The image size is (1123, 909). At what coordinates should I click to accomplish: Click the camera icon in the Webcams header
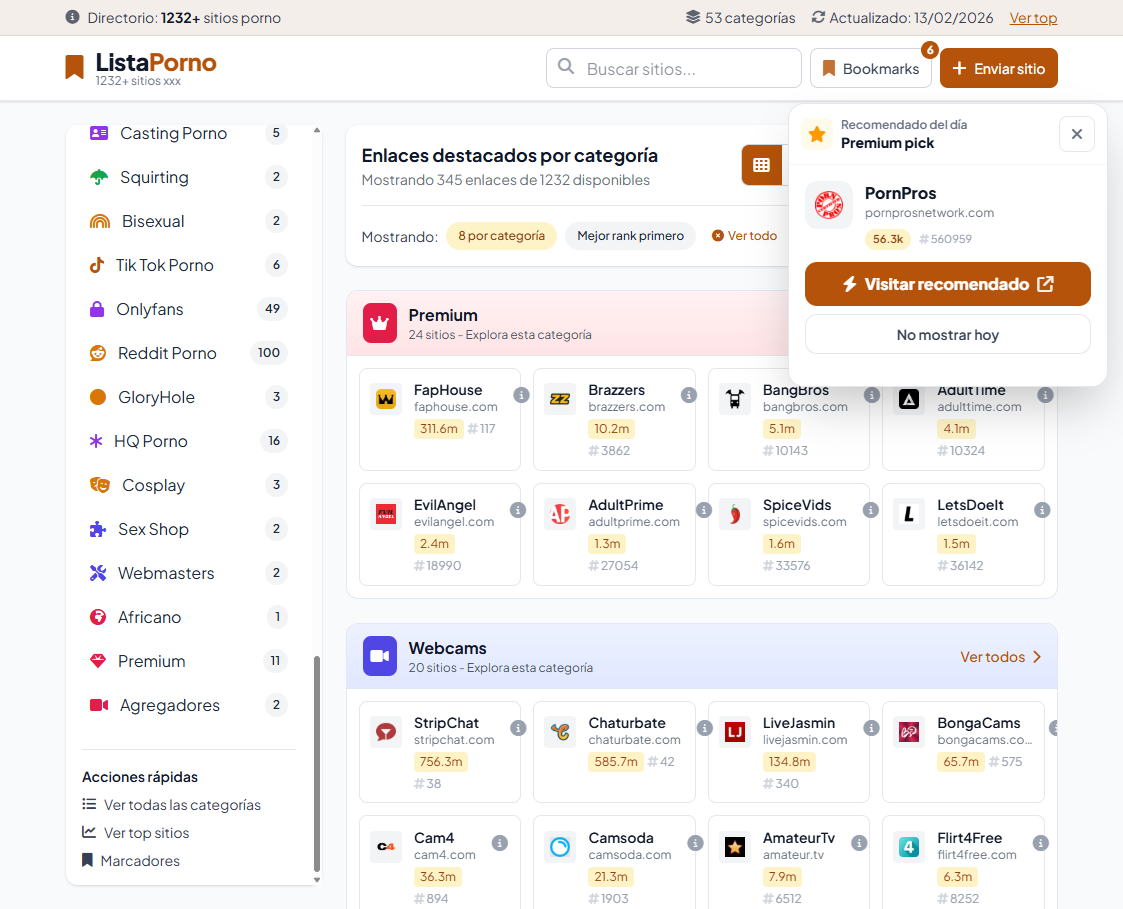[x=380, y=656]
